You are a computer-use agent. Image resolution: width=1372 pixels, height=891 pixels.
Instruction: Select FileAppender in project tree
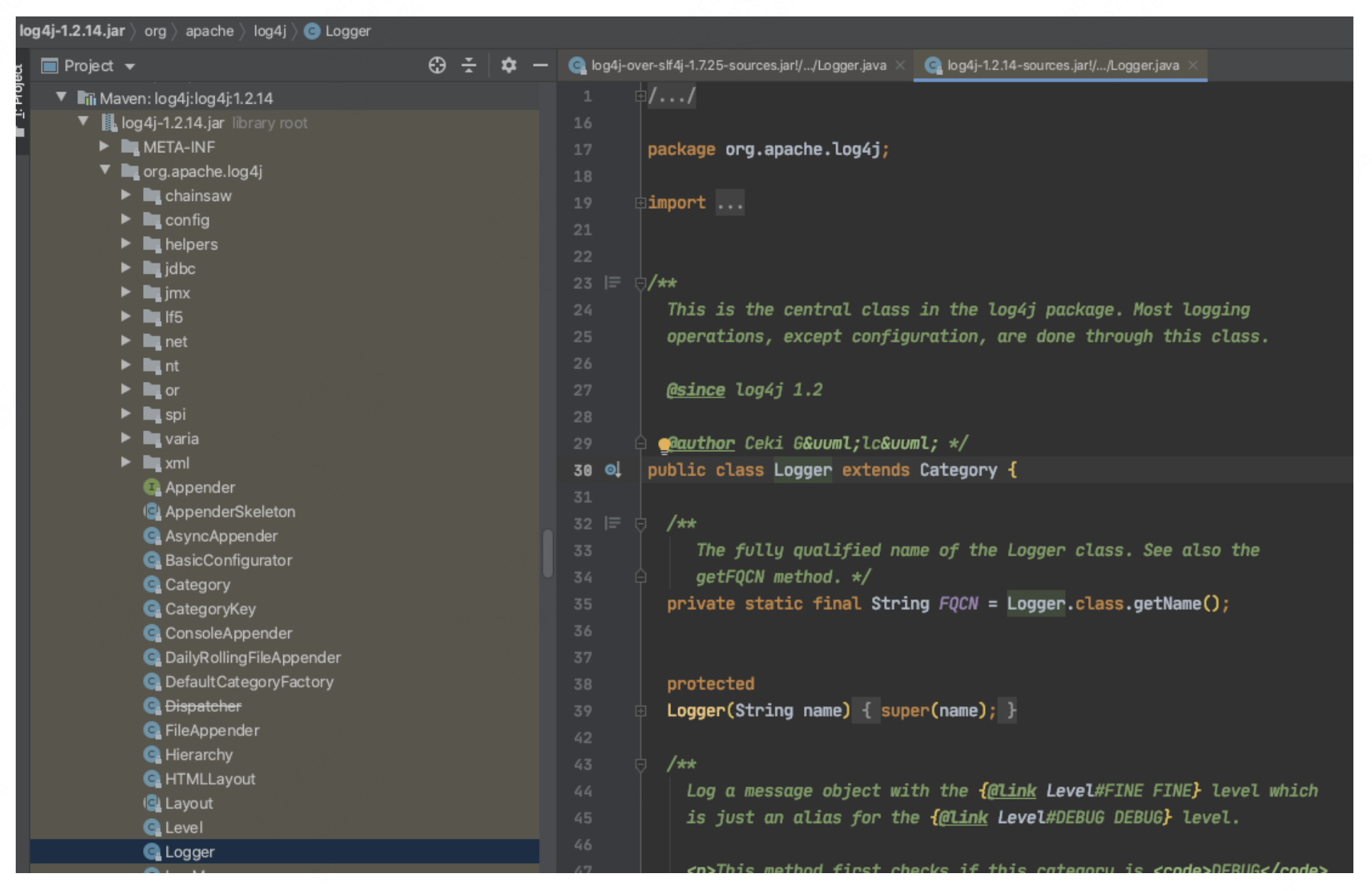pos(212,730)
